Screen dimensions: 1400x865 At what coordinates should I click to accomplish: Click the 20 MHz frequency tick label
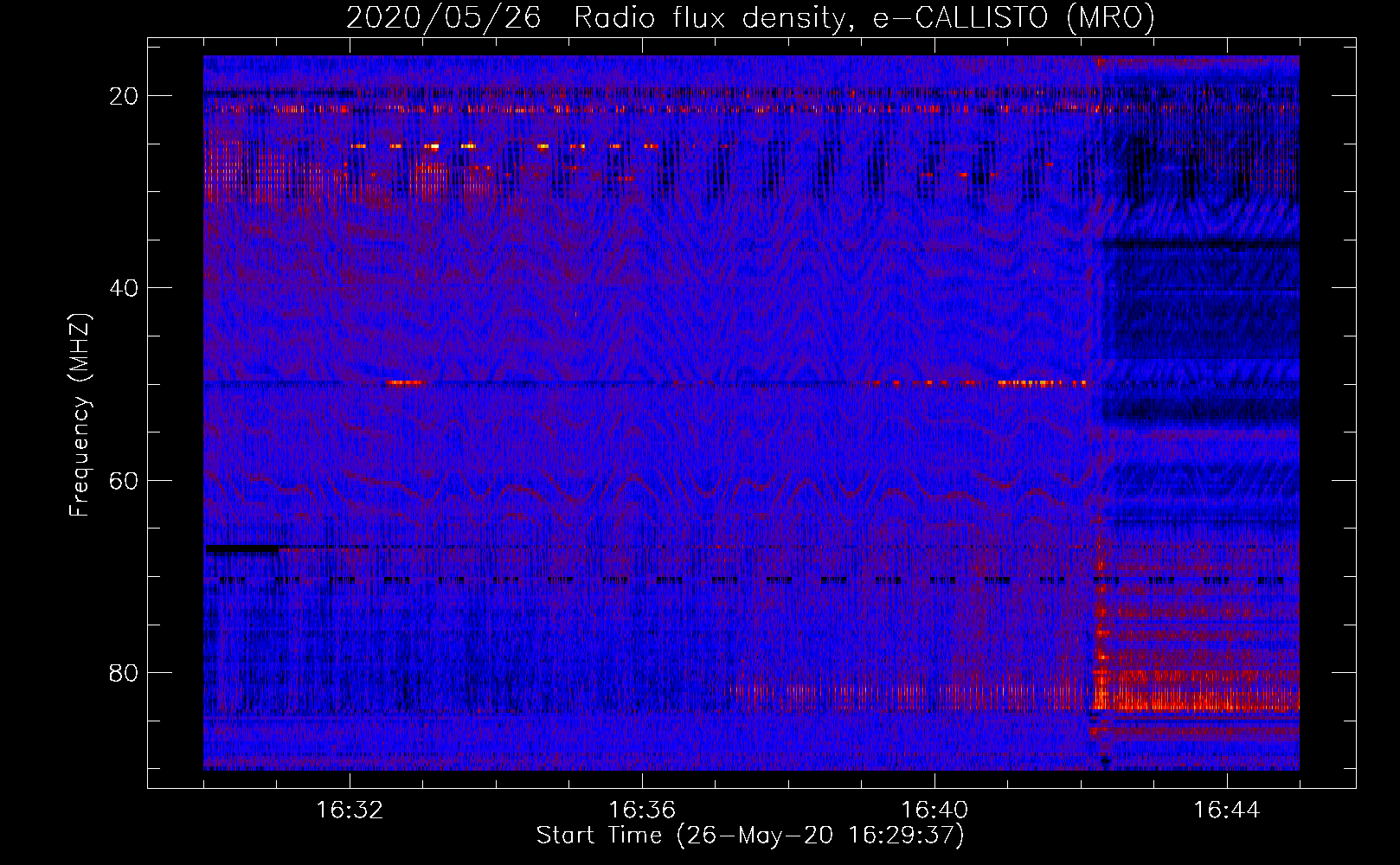pos(124,96)
